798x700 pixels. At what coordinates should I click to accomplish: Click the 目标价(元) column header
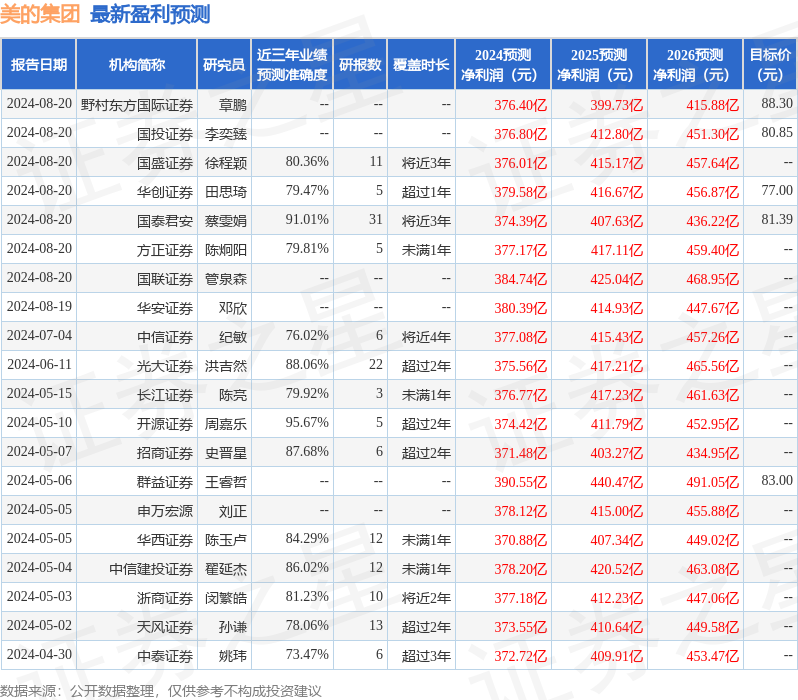[771, 65]
